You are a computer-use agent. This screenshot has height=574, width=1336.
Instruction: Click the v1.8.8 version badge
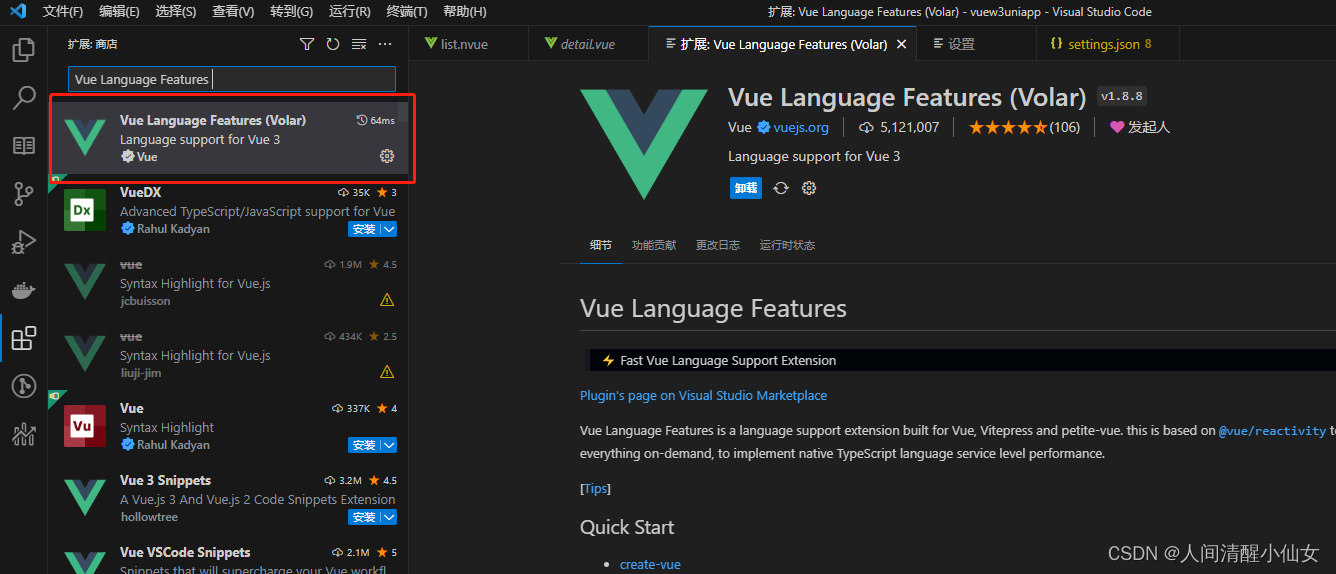point(1121,97)
